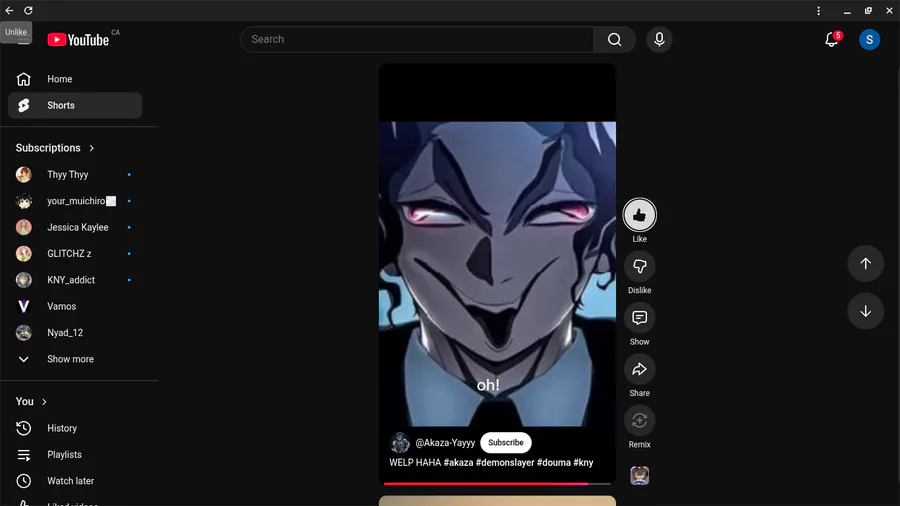Open the notifications bell

(x=832, y=40)
